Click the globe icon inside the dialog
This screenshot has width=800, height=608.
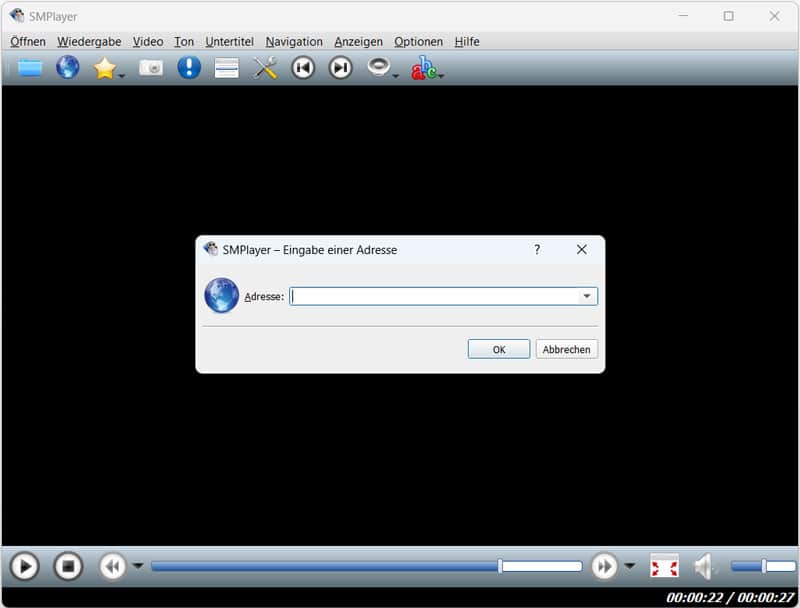[x=221, y=295]
